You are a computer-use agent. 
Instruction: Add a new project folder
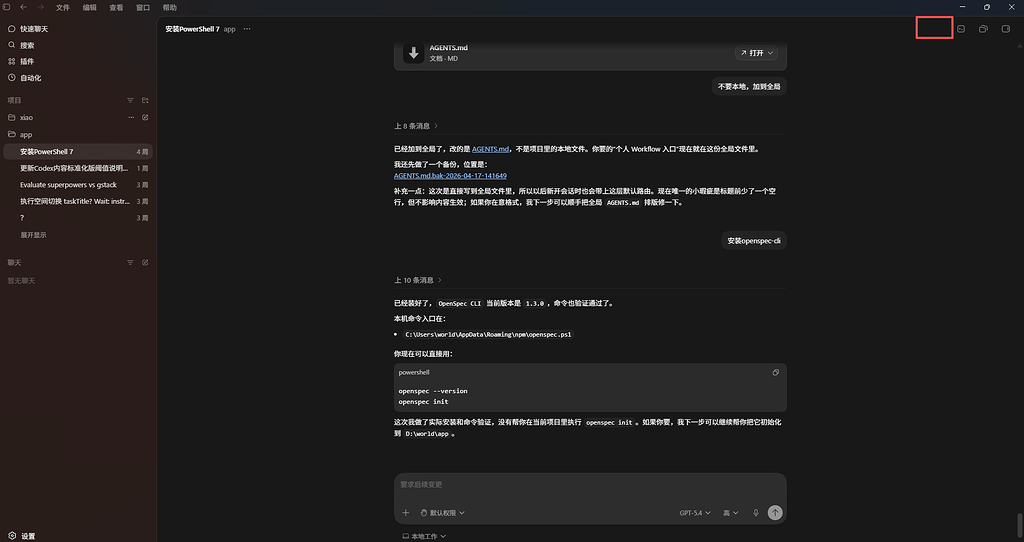pyautogui.click(x=145, y=101)
